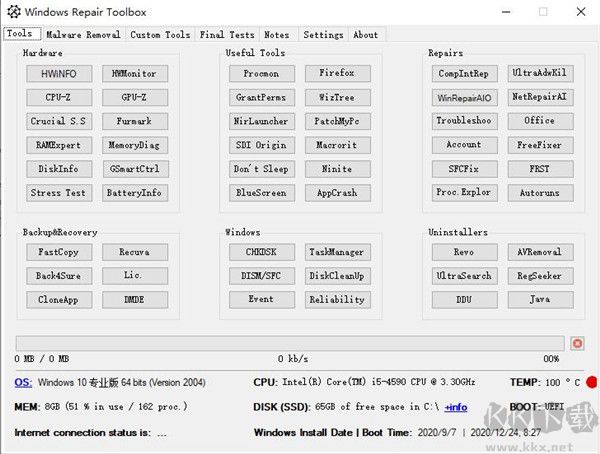600x454 pixels.
Task: Launch Autoruns
Action: [540, 193]
